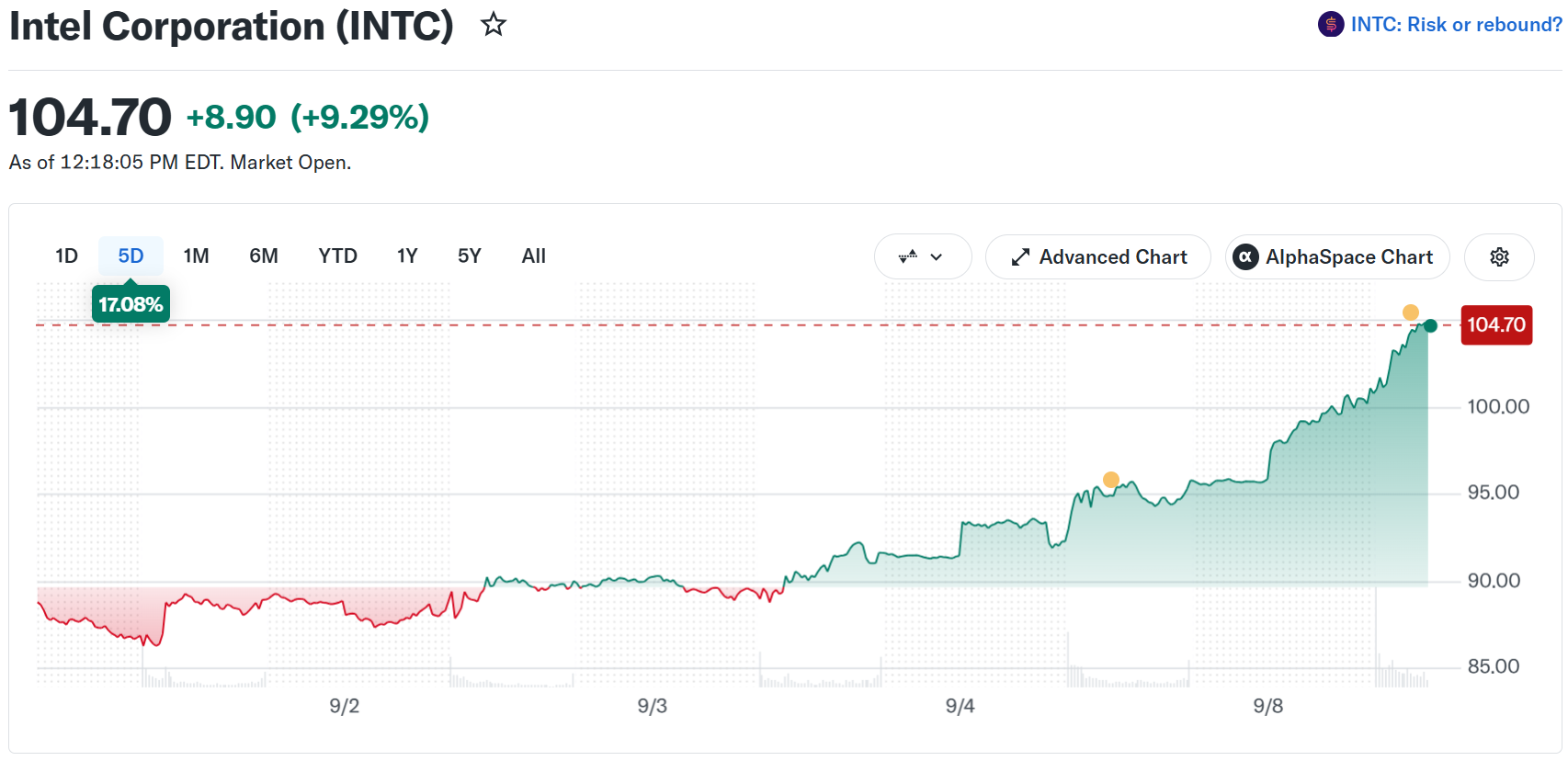Click the 85.00 price axis label
This screenshot has height=761, width=1568.
point(1494,665)
